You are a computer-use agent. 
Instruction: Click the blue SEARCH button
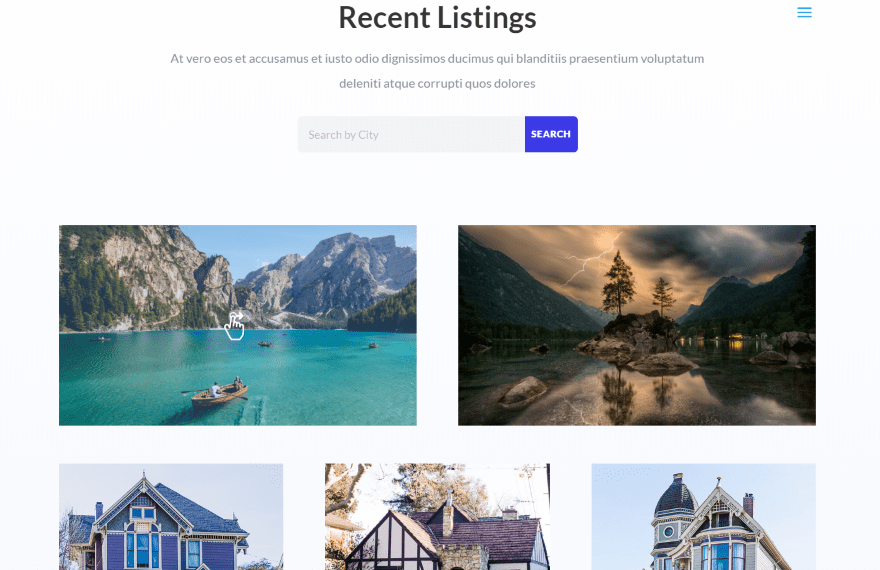(551, 134)
